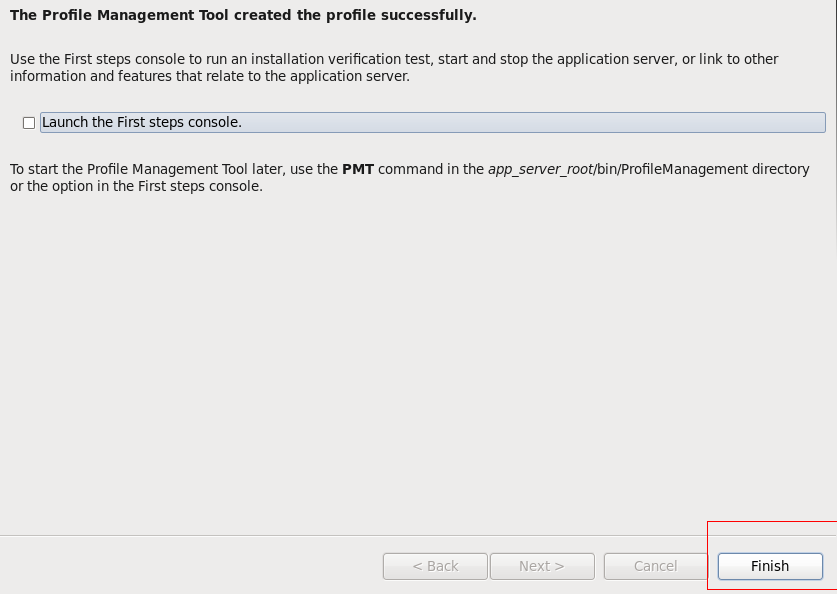Click the Finish button
837x594 pixels.
[769, 566]
